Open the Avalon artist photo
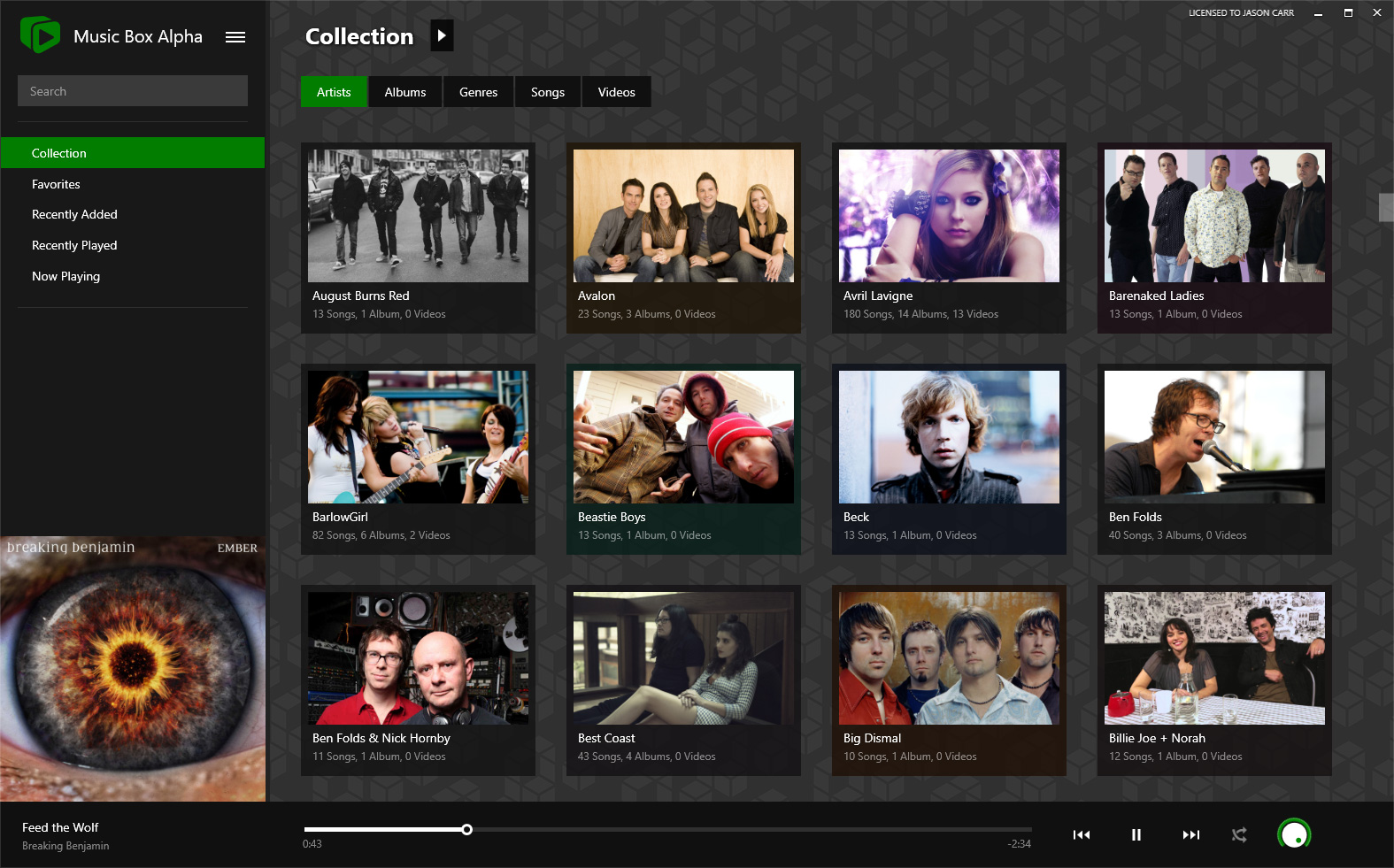Image resolution: width=1394 pixels, height=868 pixels. click(683, 216)
